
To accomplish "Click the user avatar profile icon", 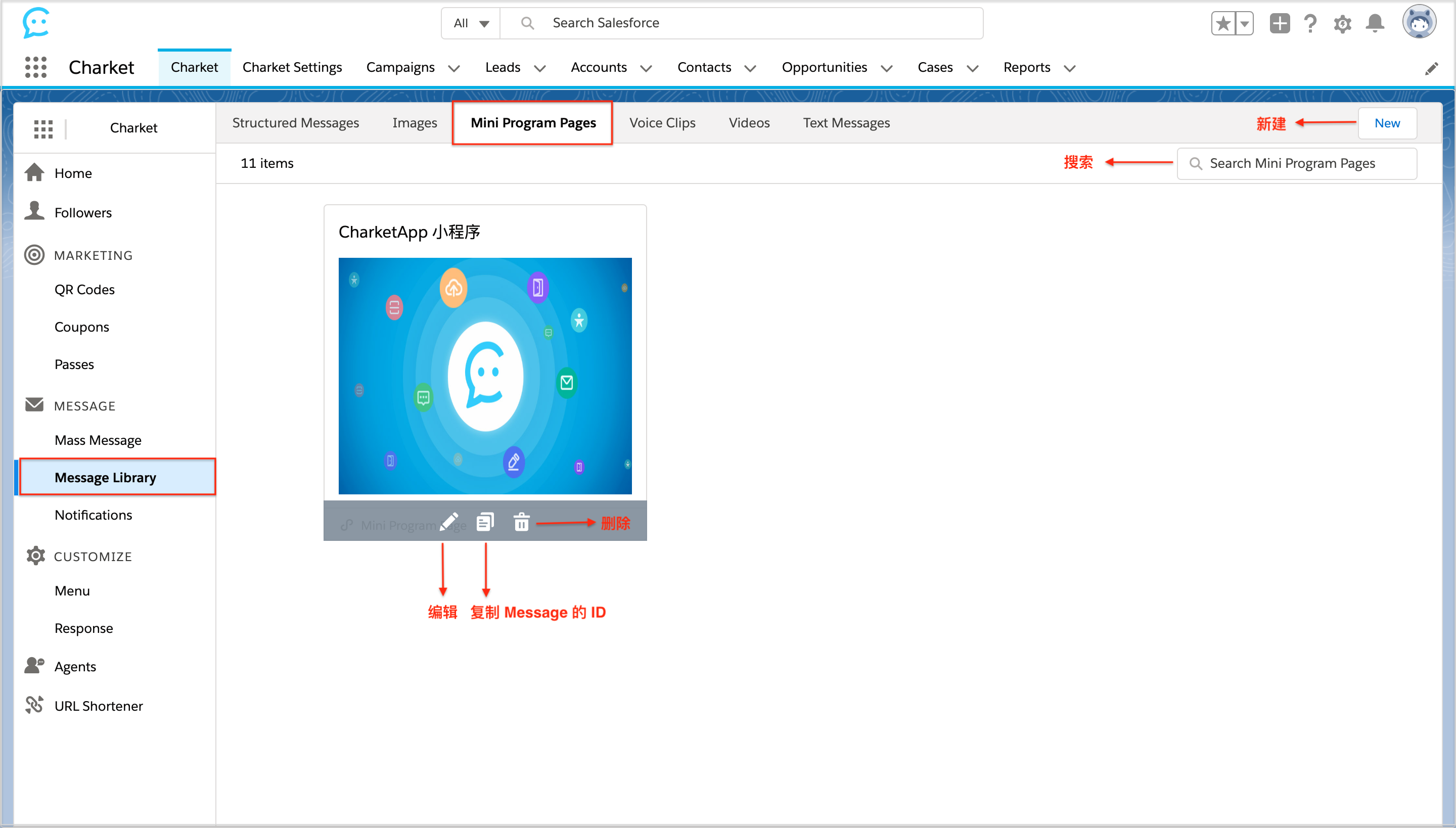I will click(1419, 23).
